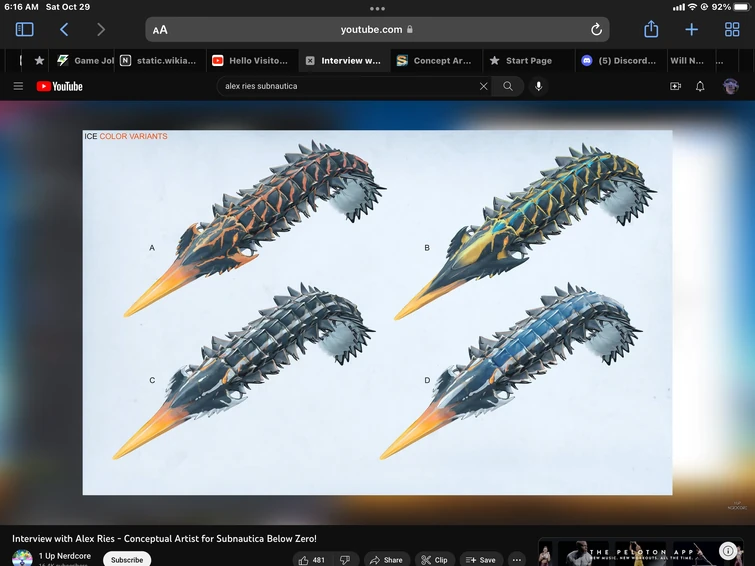Open the YouTube hamburger menu
The image size is (755, 566).
(x=18, y=86)
